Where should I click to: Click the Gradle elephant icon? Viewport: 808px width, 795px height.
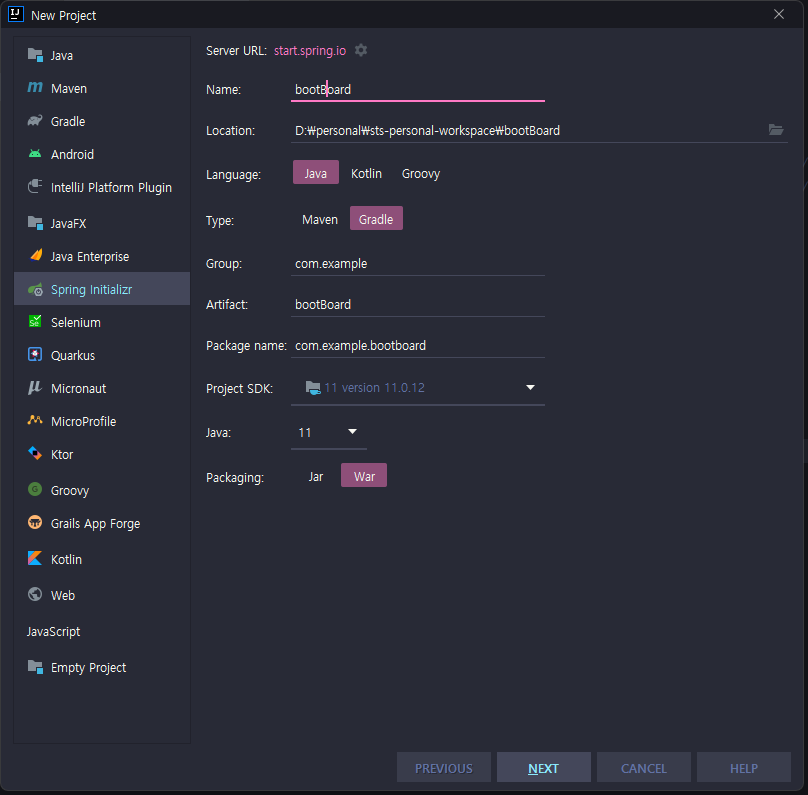(35, 121)
